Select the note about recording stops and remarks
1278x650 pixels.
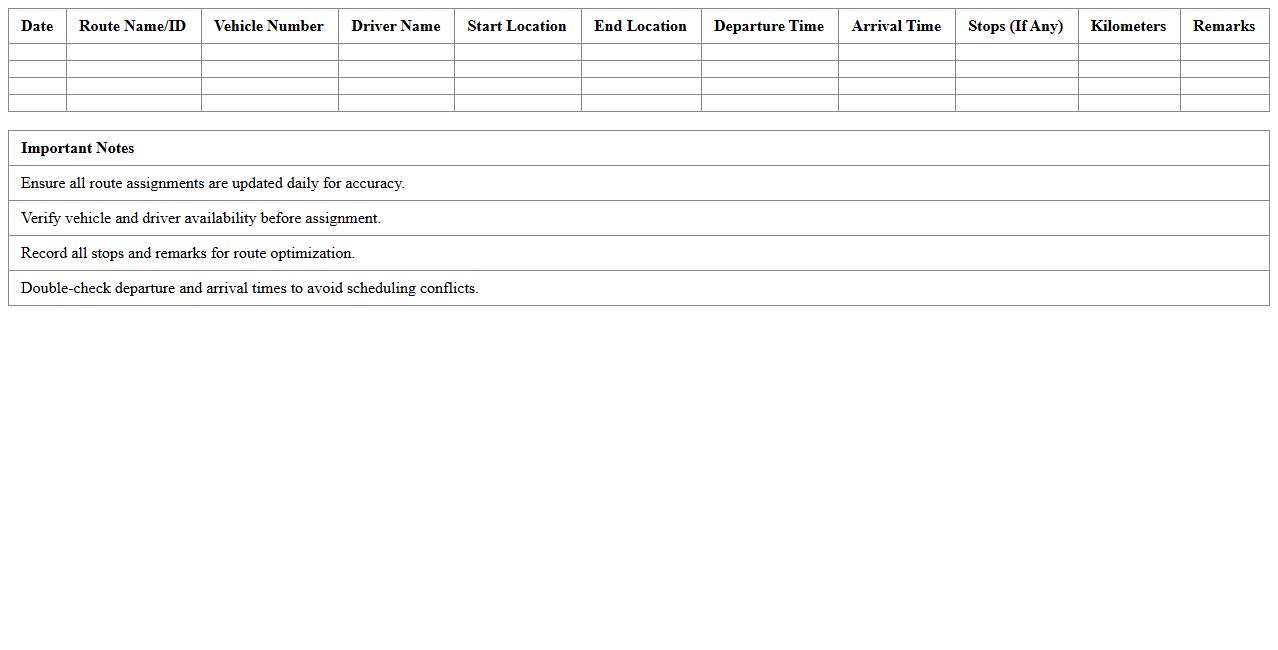(x=189, y=253)
